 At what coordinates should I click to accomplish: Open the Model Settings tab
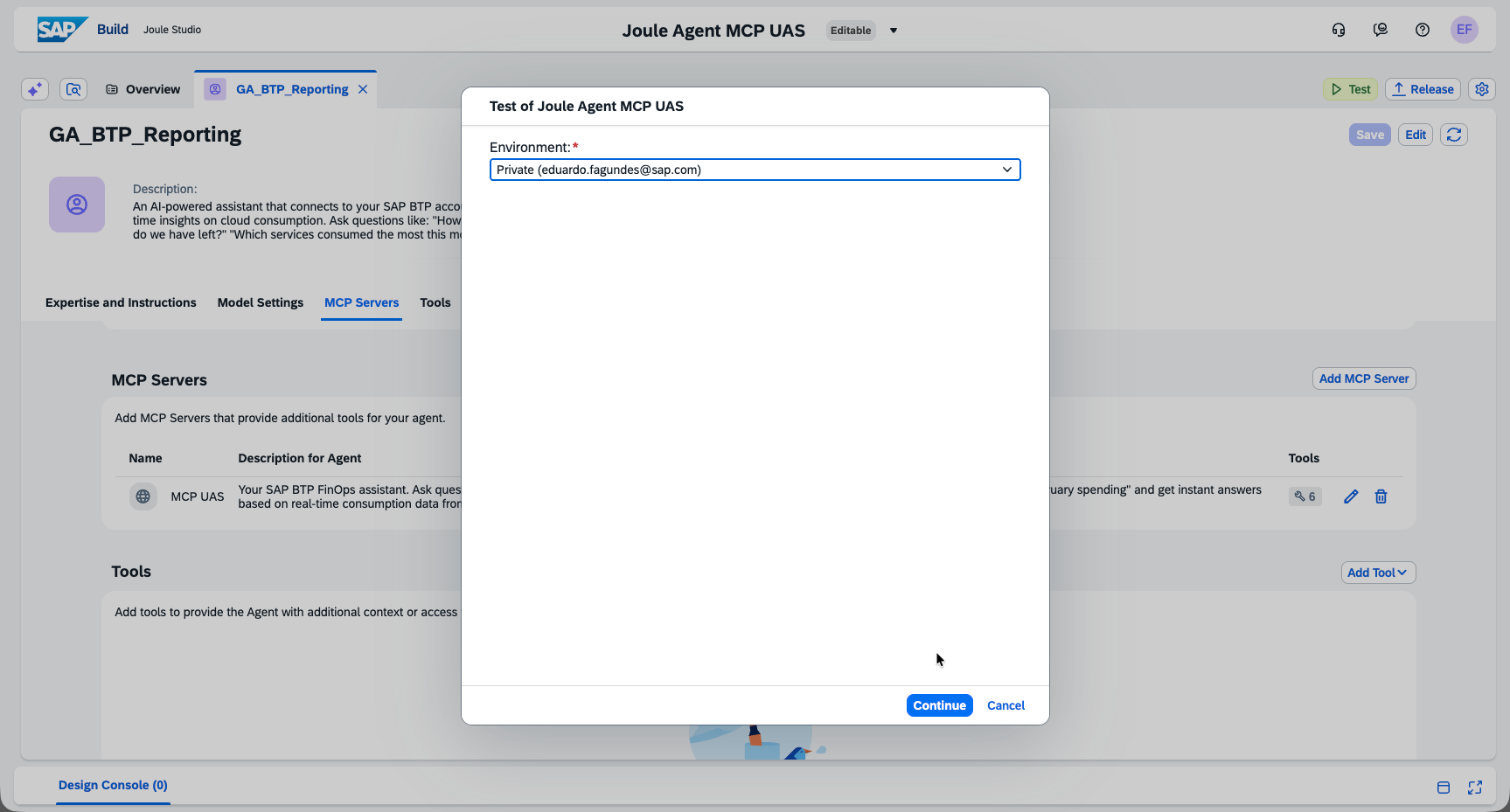261,302
